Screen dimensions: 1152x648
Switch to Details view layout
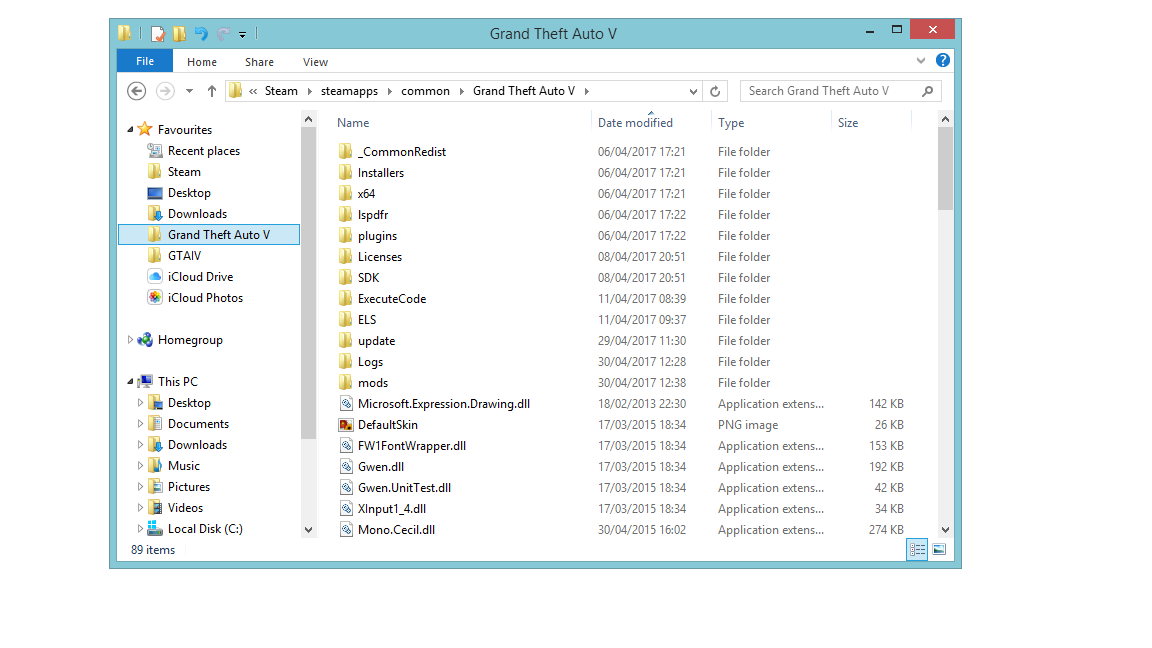coord(917,549)
